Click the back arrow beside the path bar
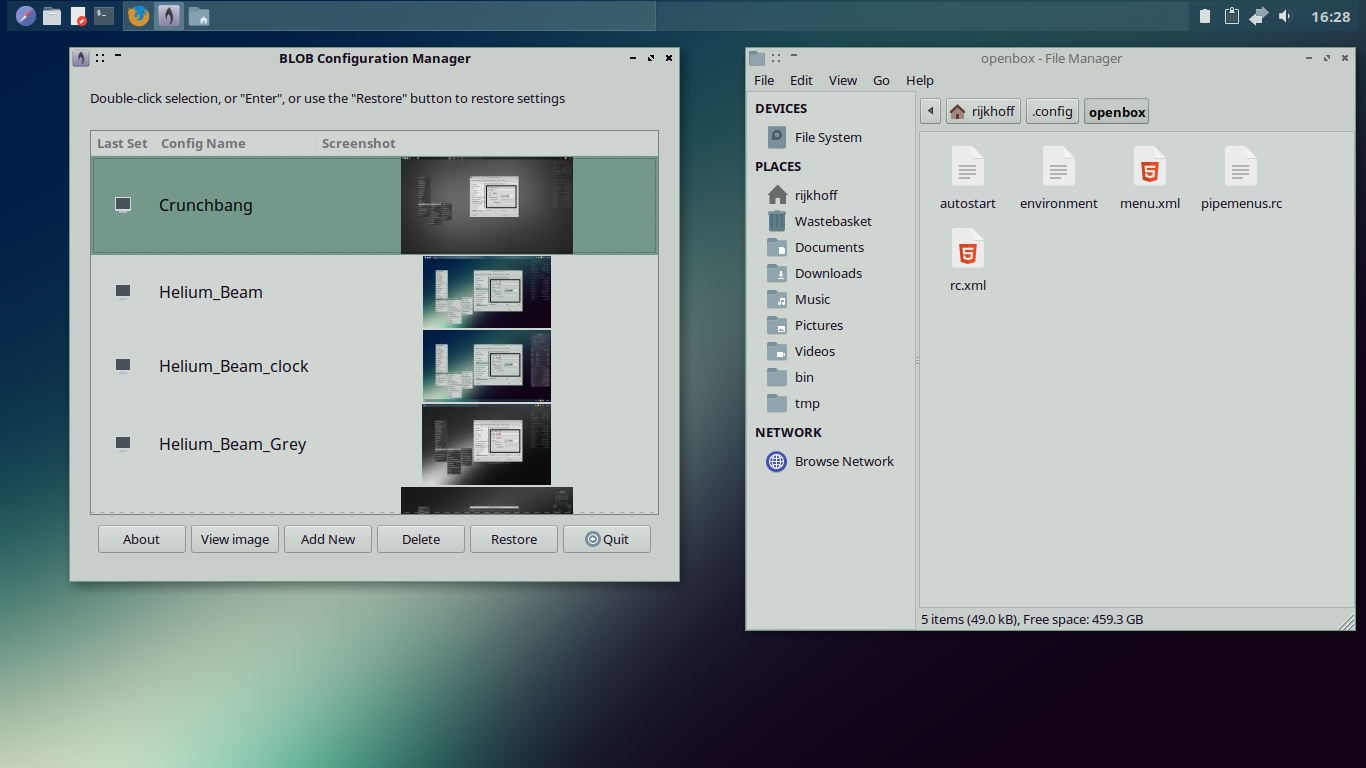1366x768 pixels. tap(931, 111)
